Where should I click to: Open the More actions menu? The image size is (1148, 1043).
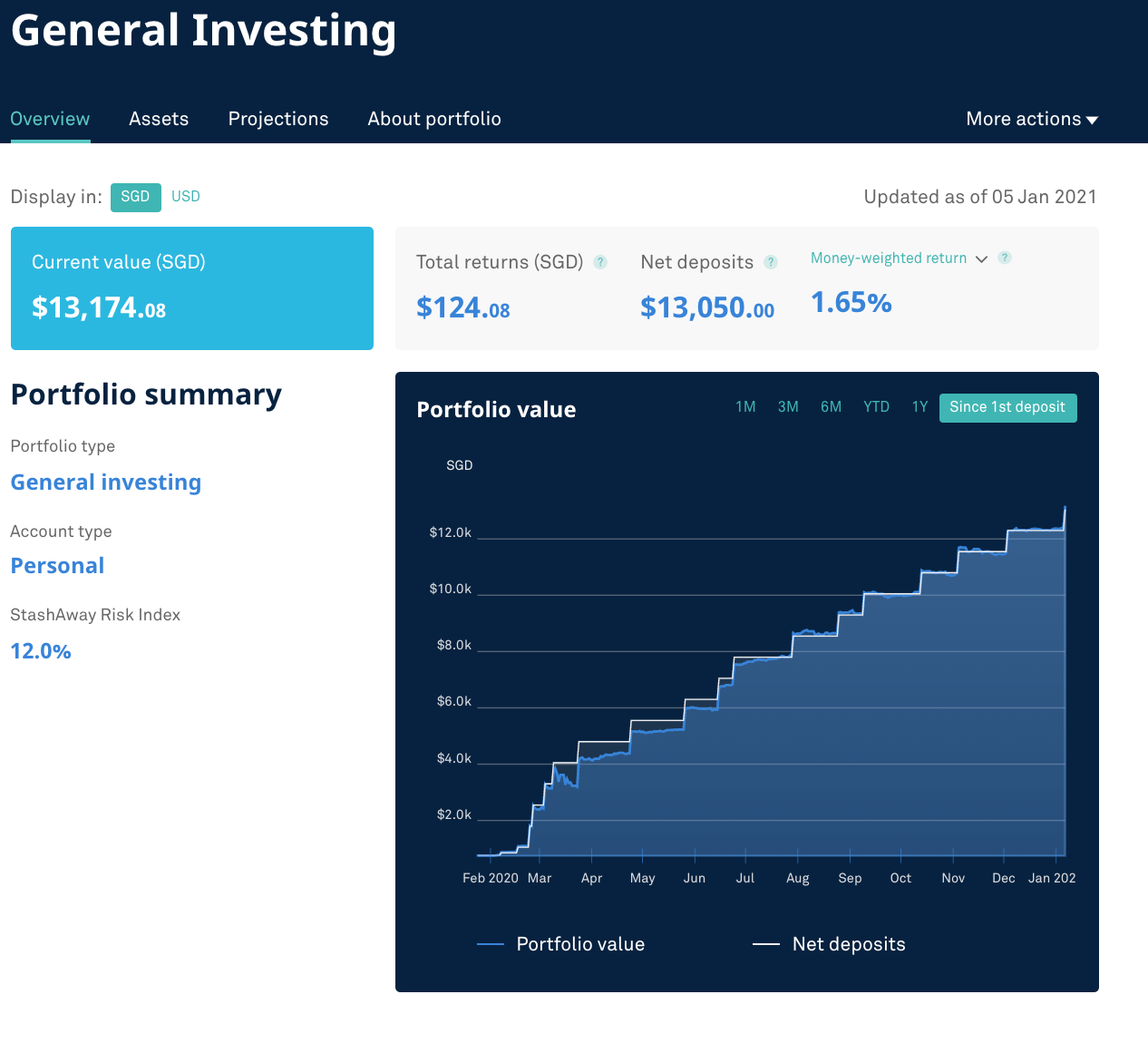1030,119
